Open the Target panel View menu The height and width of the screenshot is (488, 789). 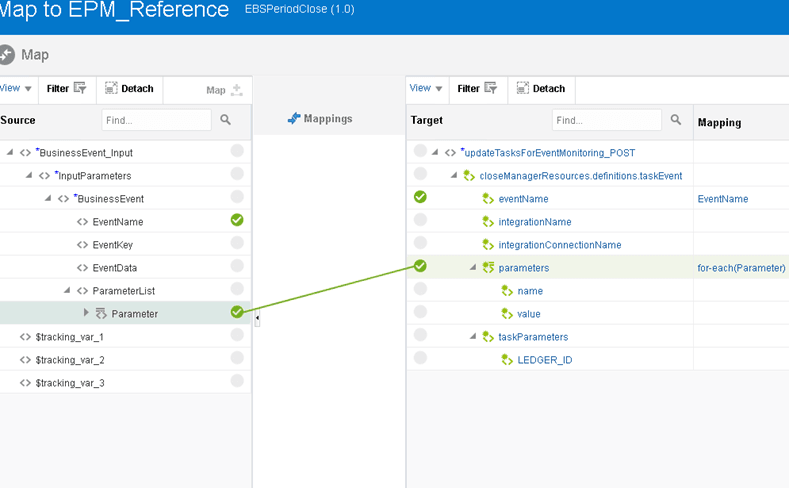coord(426,88)
